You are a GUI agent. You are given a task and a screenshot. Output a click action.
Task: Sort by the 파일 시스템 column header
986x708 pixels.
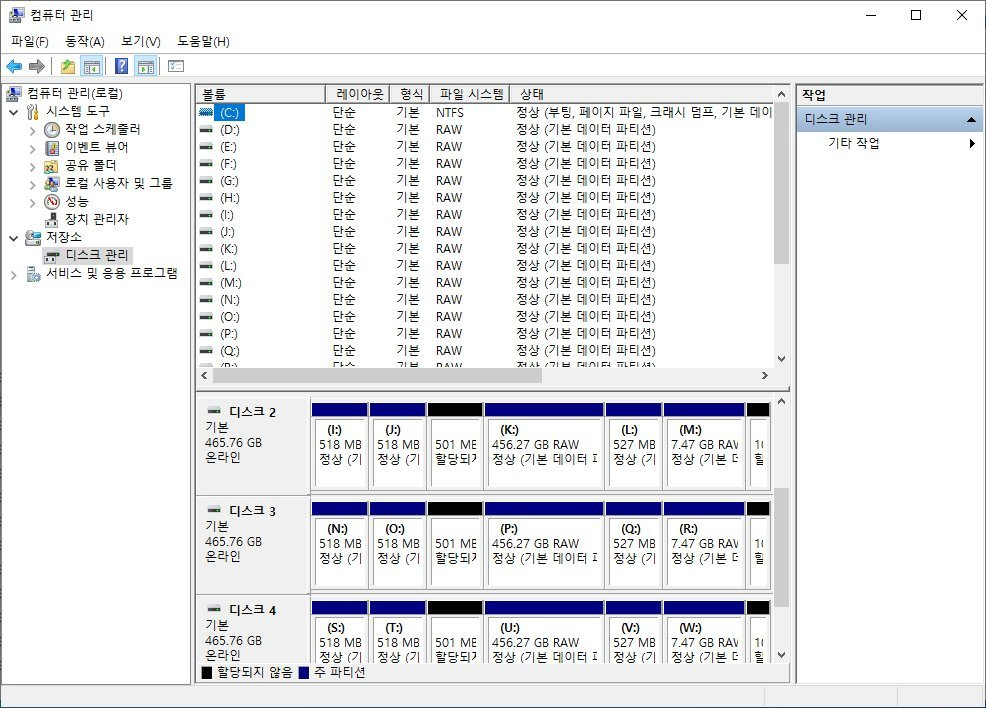(x=470, y=94)
